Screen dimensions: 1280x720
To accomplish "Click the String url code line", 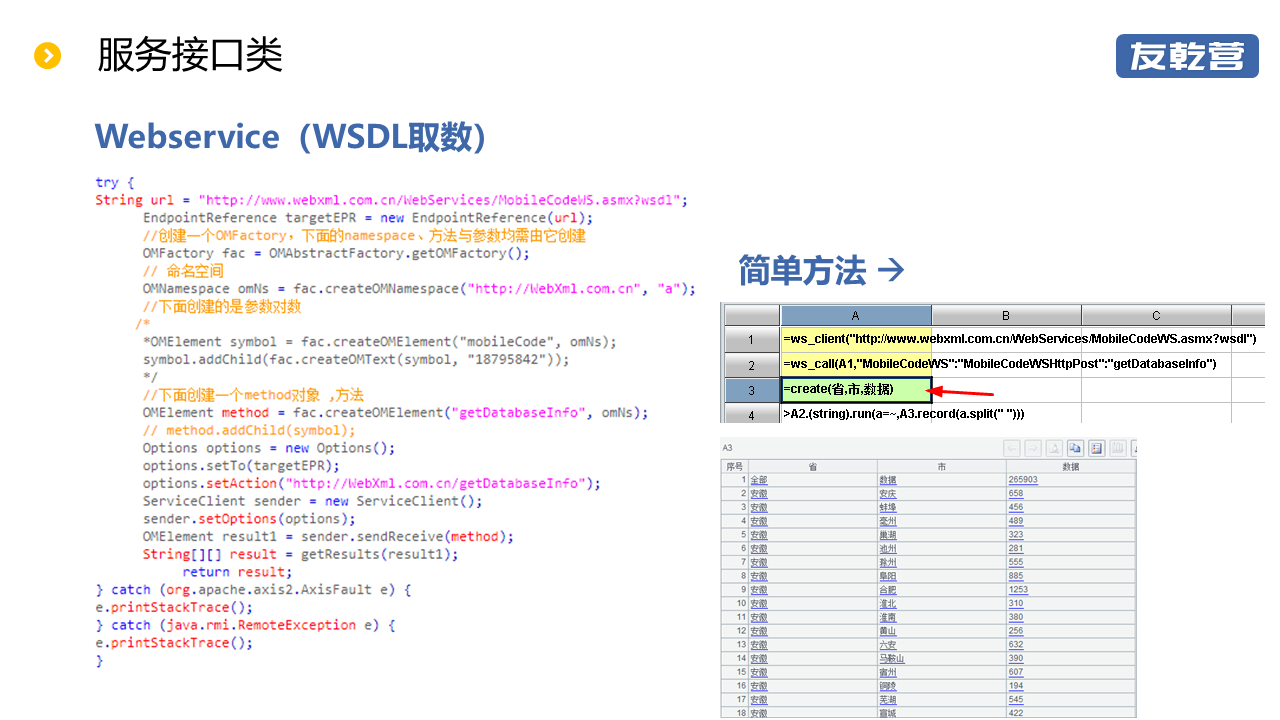I will 392,200.
